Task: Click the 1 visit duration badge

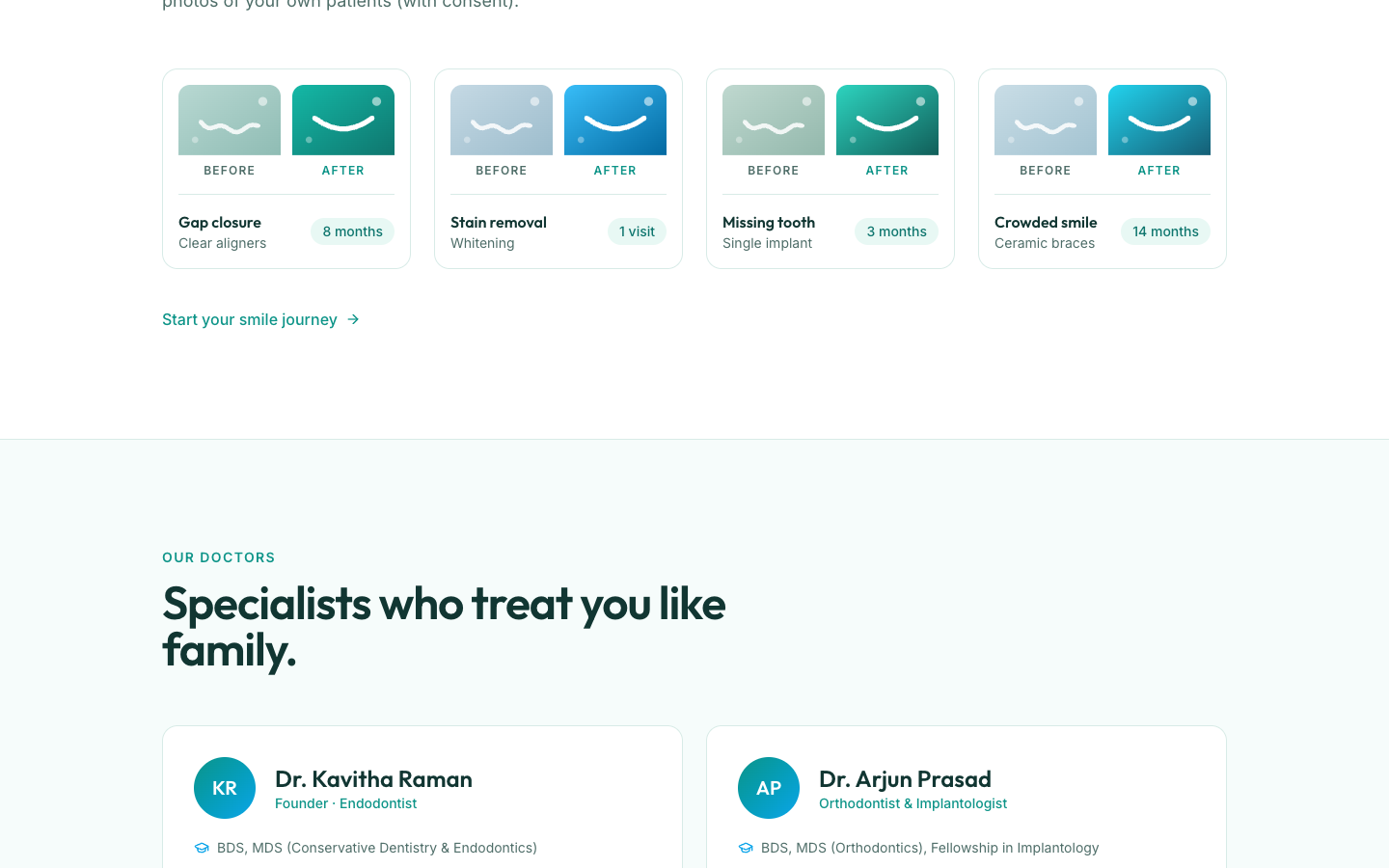Action: (x=637, y=231)
